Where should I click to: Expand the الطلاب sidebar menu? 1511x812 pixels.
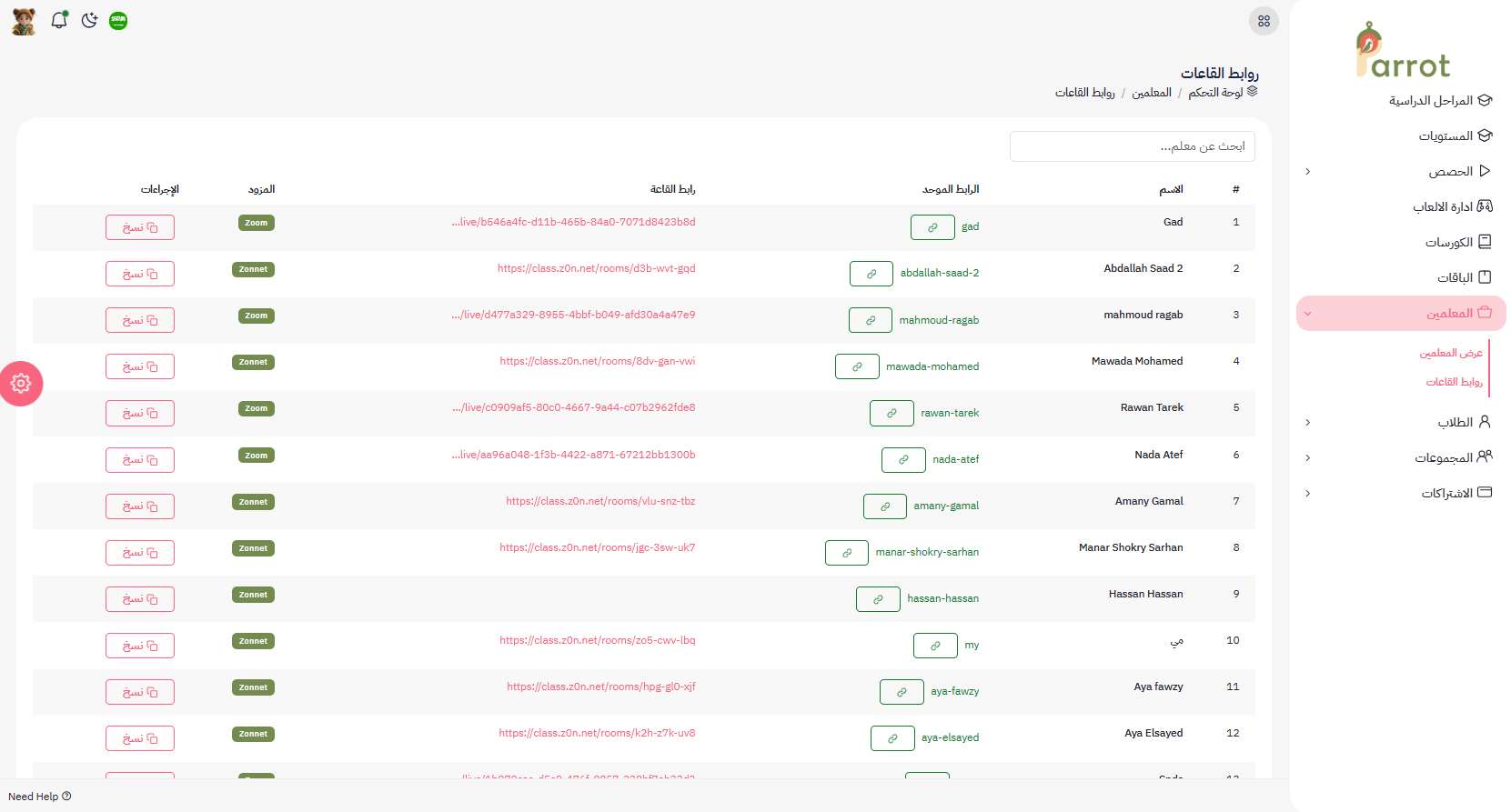(x=1401, y=422)
